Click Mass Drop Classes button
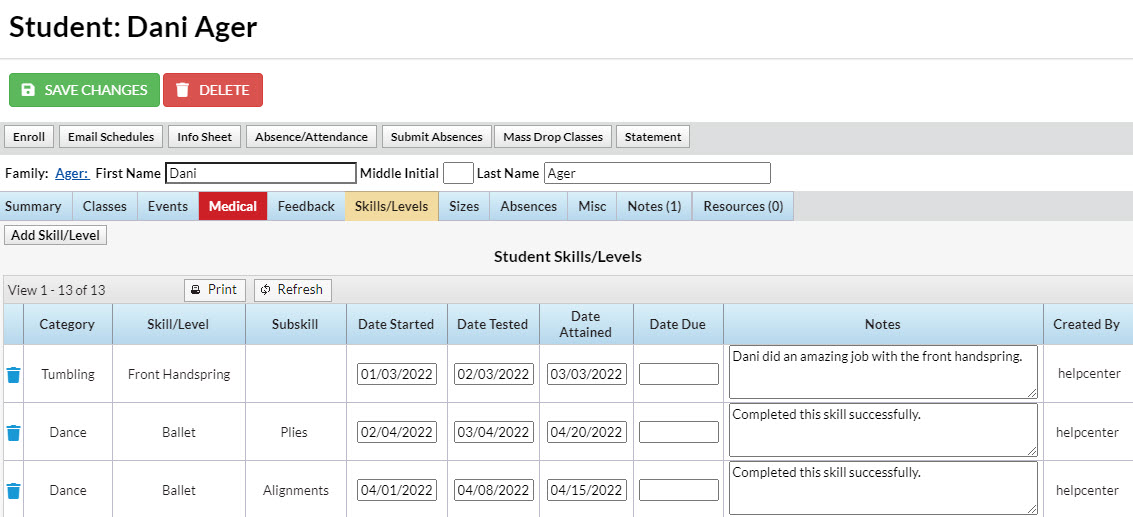 coord(553,137)
